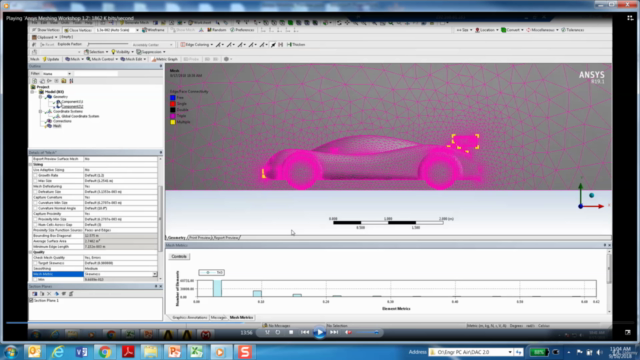Viewport: 640px width, 360px height.
Task: Collapse the Model tree node
Action: coord(33,92)
